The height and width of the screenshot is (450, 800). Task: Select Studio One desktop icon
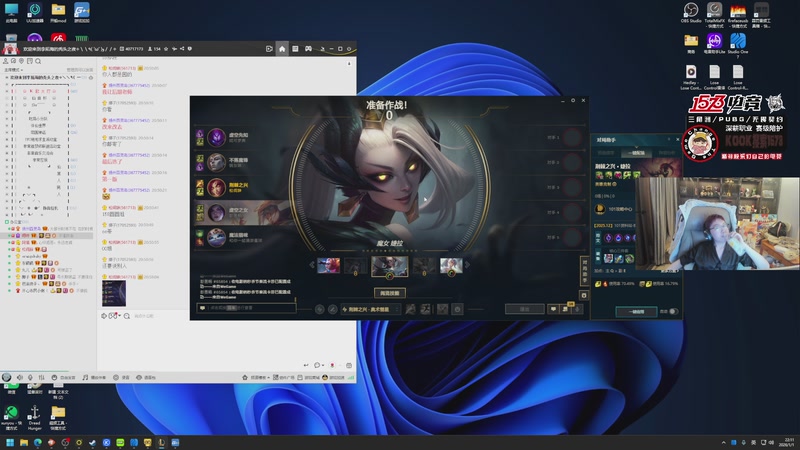(738, 44)
